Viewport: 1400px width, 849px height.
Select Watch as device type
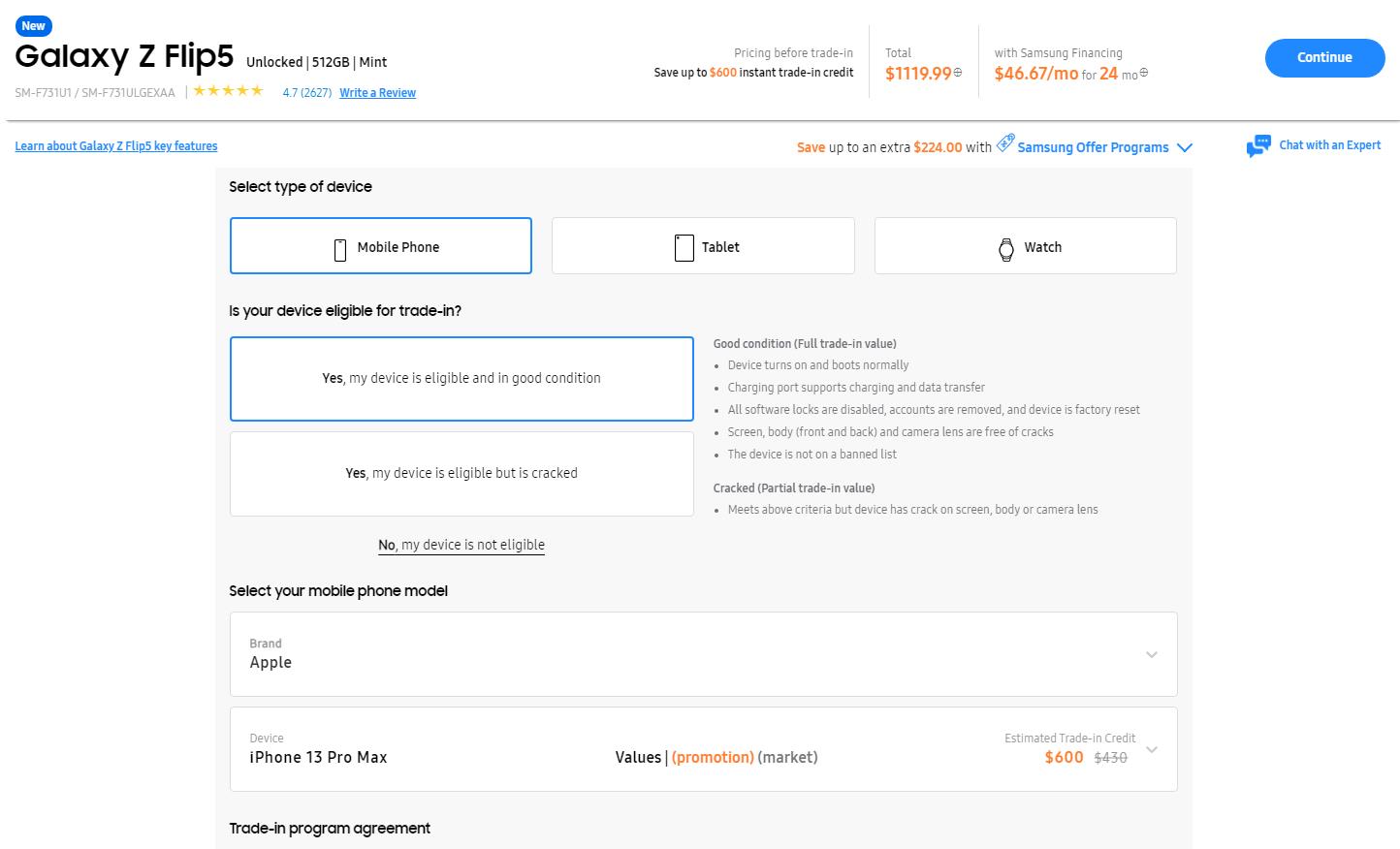pos(1025,246)
